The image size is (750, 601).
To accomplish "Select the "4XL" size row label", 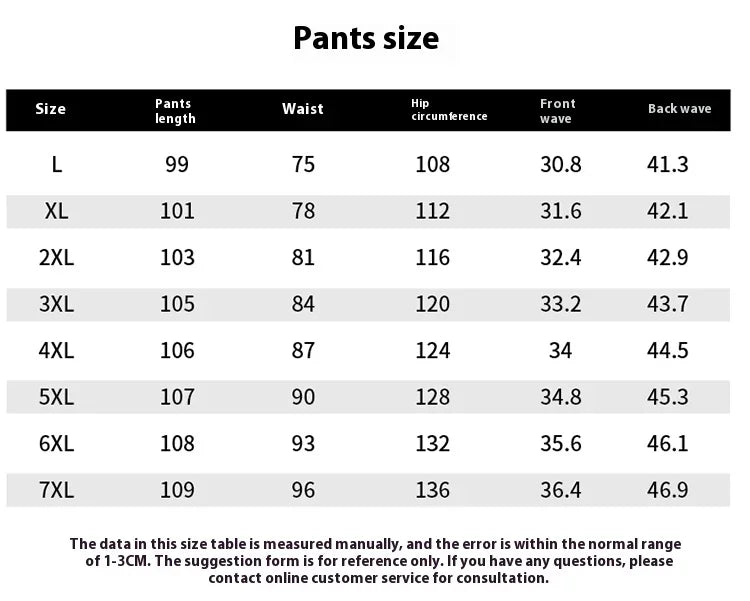I will pyautogui.click(x=57, y=350).
